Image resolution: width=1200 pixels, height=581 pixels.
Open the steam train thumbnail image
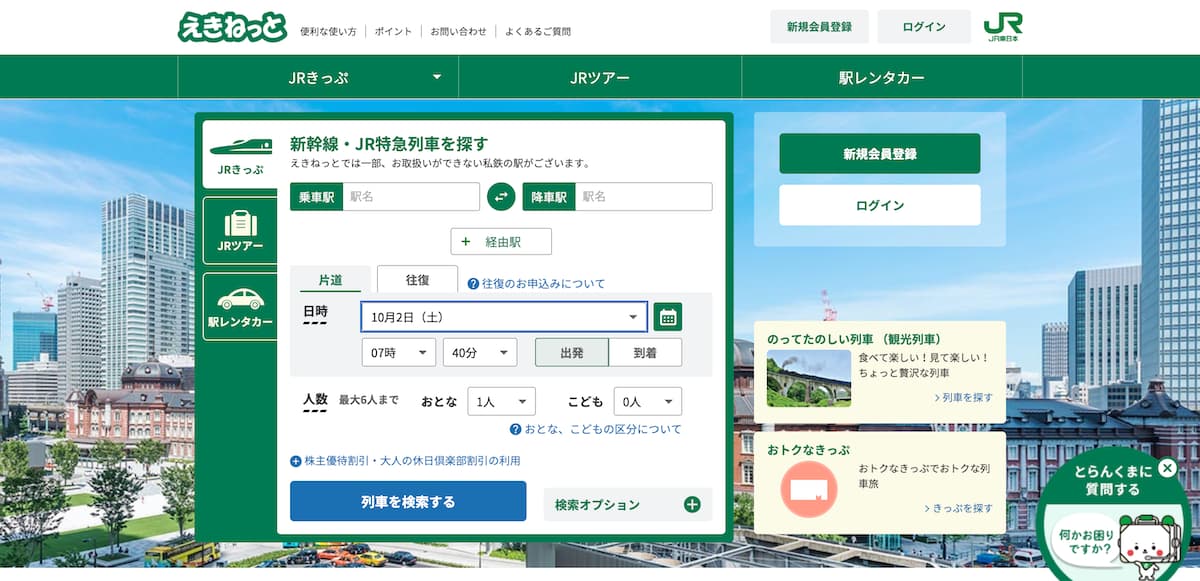(809, 378)
